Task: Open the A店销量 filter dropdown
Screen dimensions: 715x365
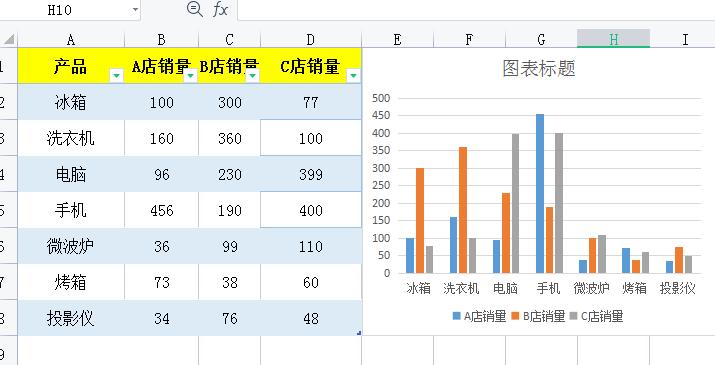Action: coord(191,76)
